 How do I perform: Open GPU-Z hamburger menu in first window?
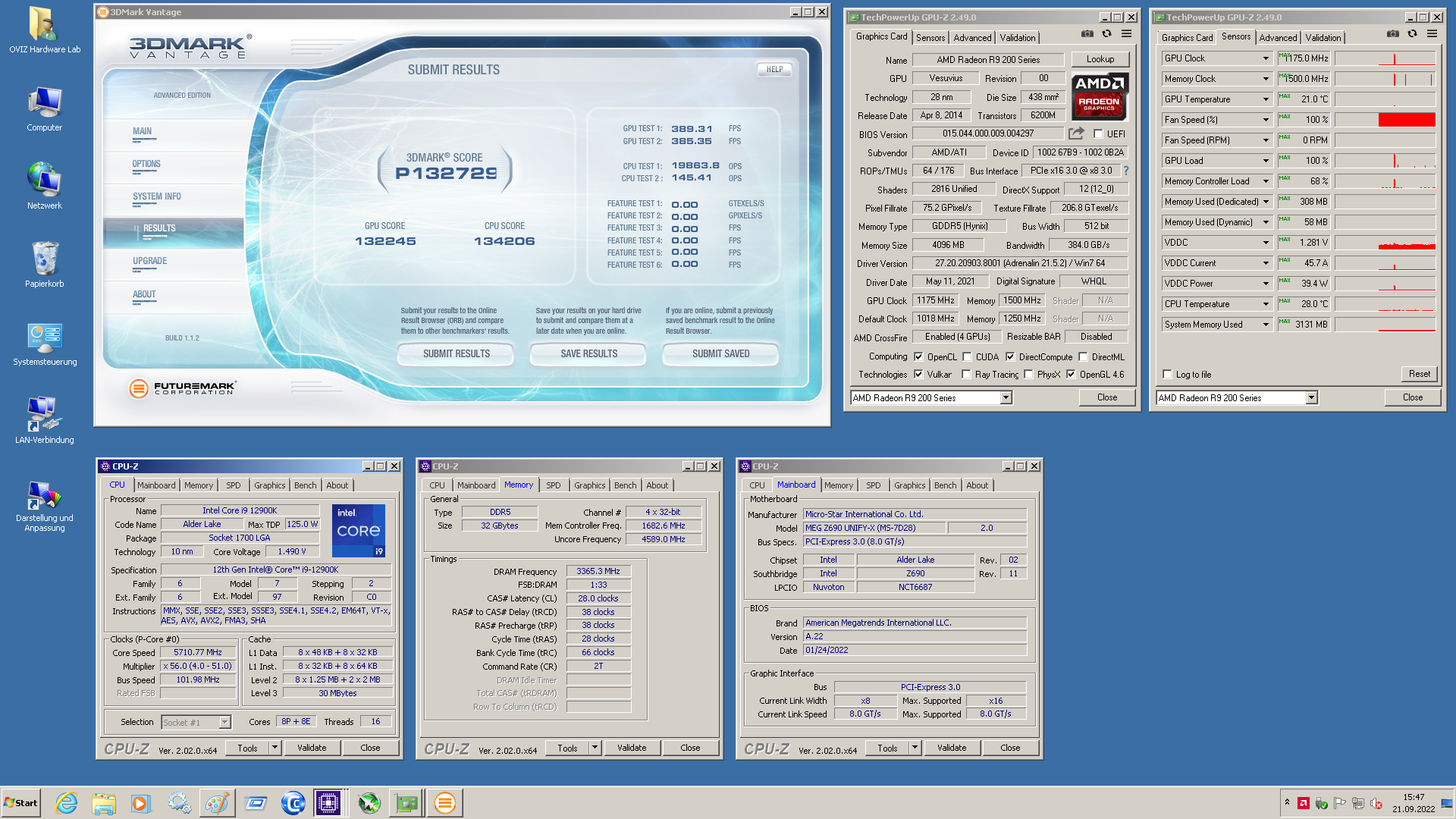[x=1127, y=34]
